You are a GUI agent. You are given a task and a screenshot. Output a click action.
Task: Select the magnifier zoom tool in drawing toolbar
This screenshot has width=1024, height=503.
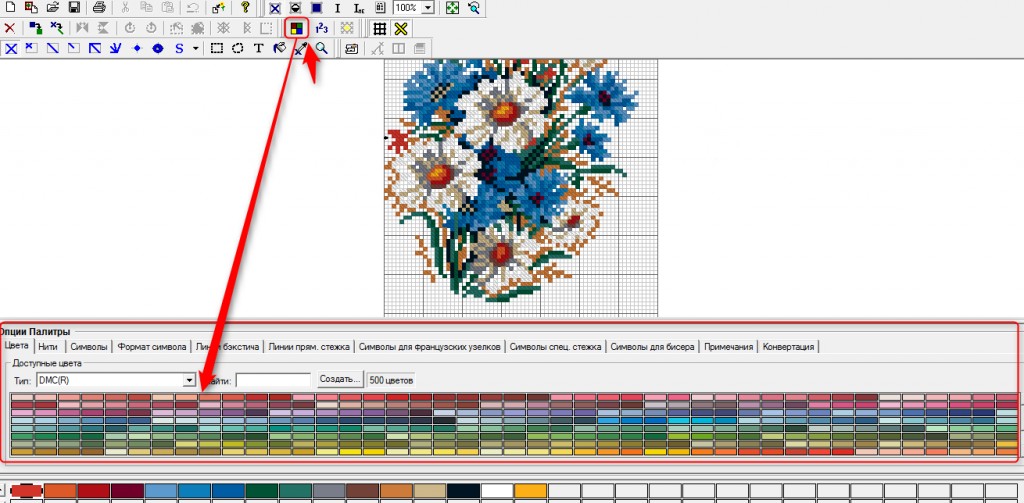(321, 48)
